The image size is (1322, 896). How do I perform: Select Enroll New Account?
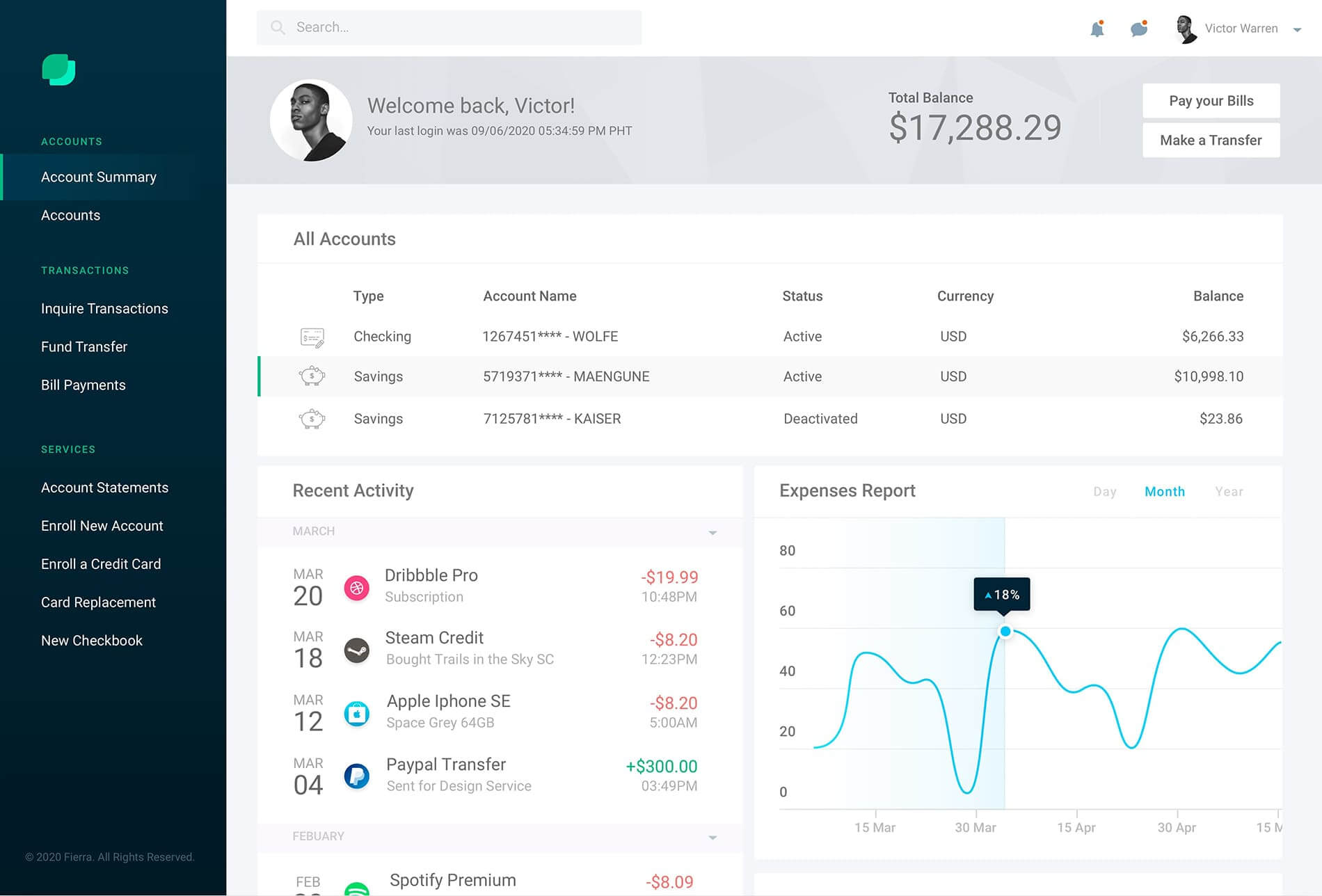tap(102, 526)
